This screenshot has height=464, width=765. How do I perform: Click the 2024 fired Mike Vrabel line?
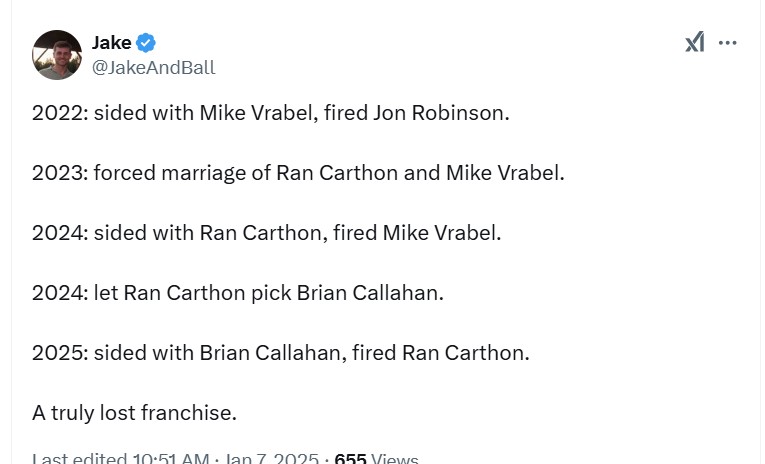point(266,233)
